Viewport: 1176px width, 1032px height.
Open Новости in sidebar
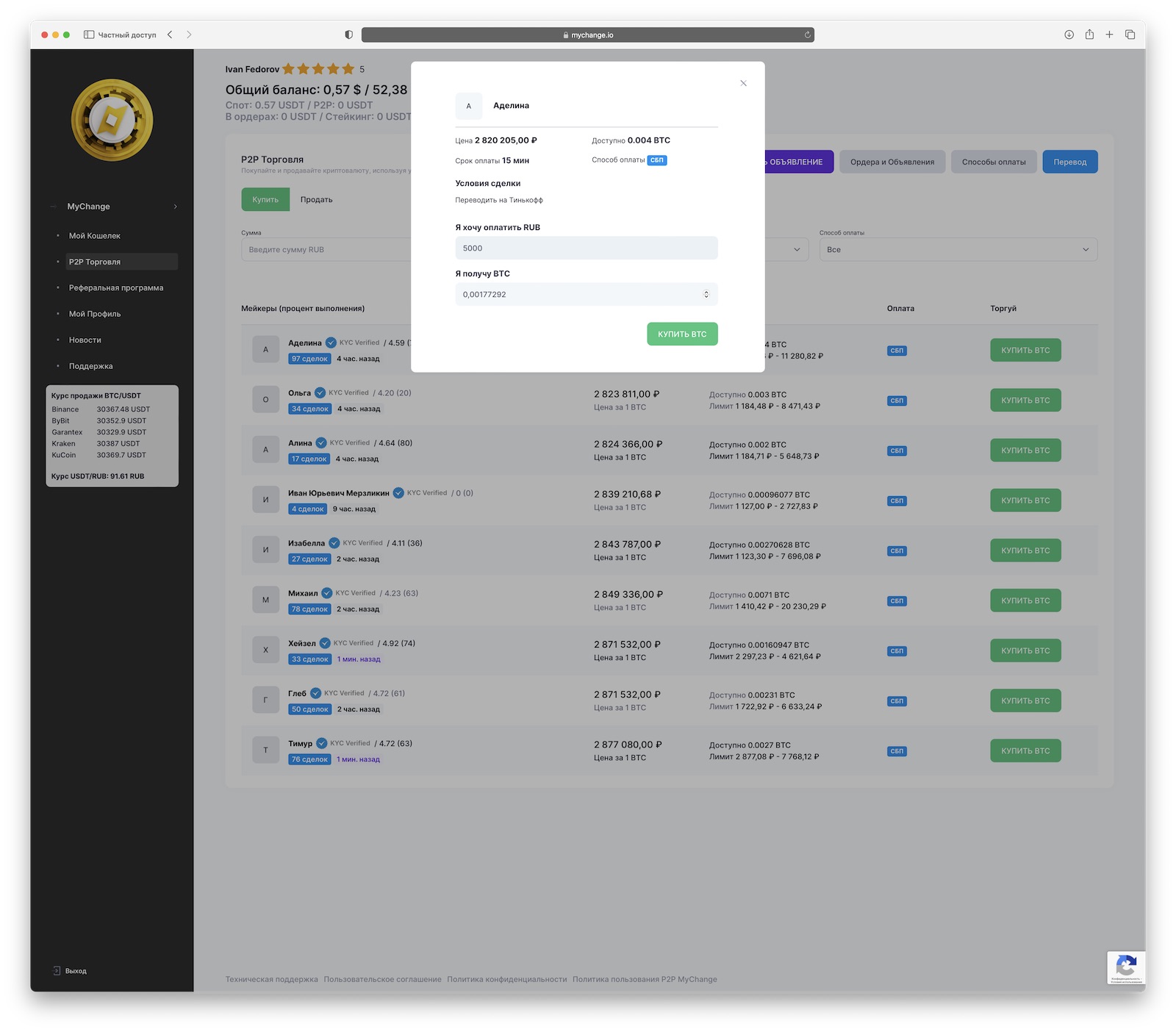tap(85, 340)
